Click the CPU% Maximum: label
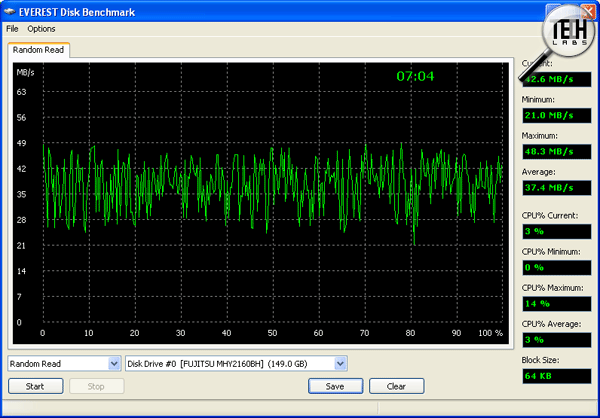Viewport: 600px width, 418px height. [553, 288]
